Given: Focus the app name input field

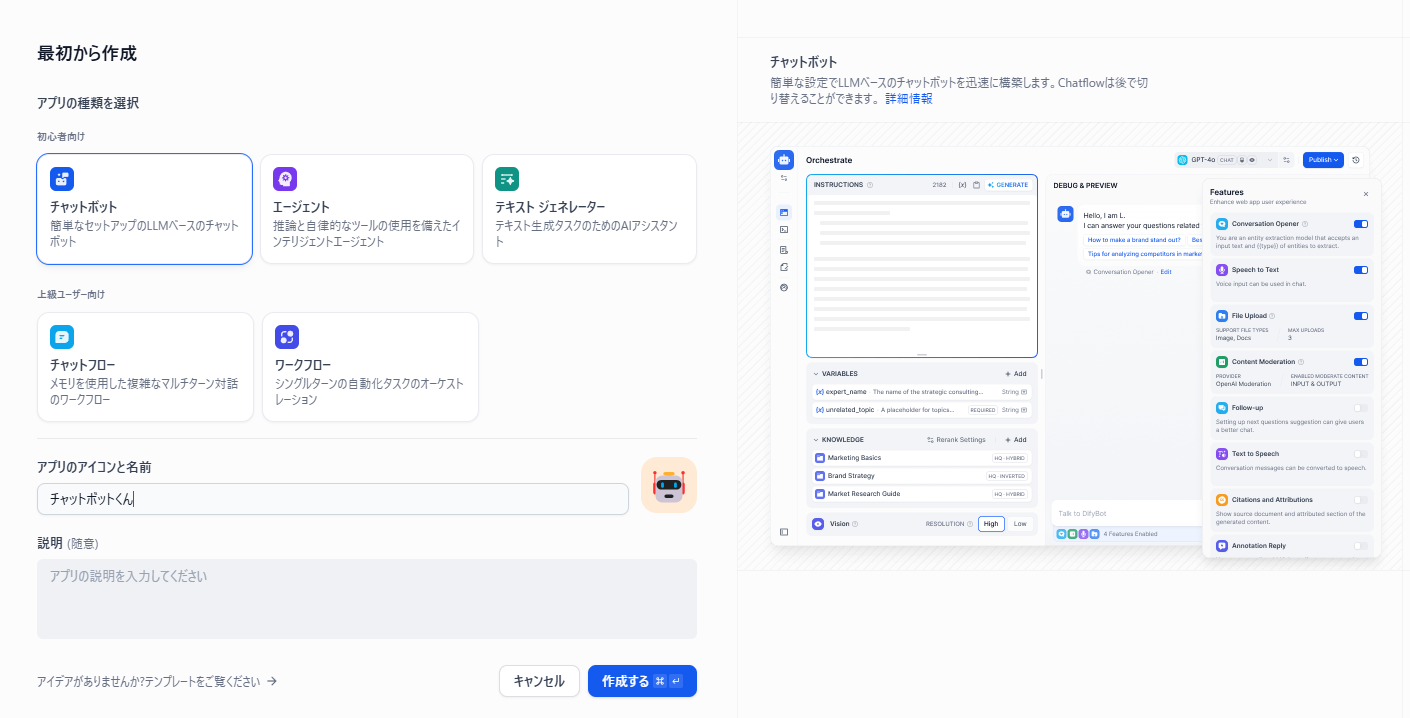Looking at the screenshot, I should 332,499.
